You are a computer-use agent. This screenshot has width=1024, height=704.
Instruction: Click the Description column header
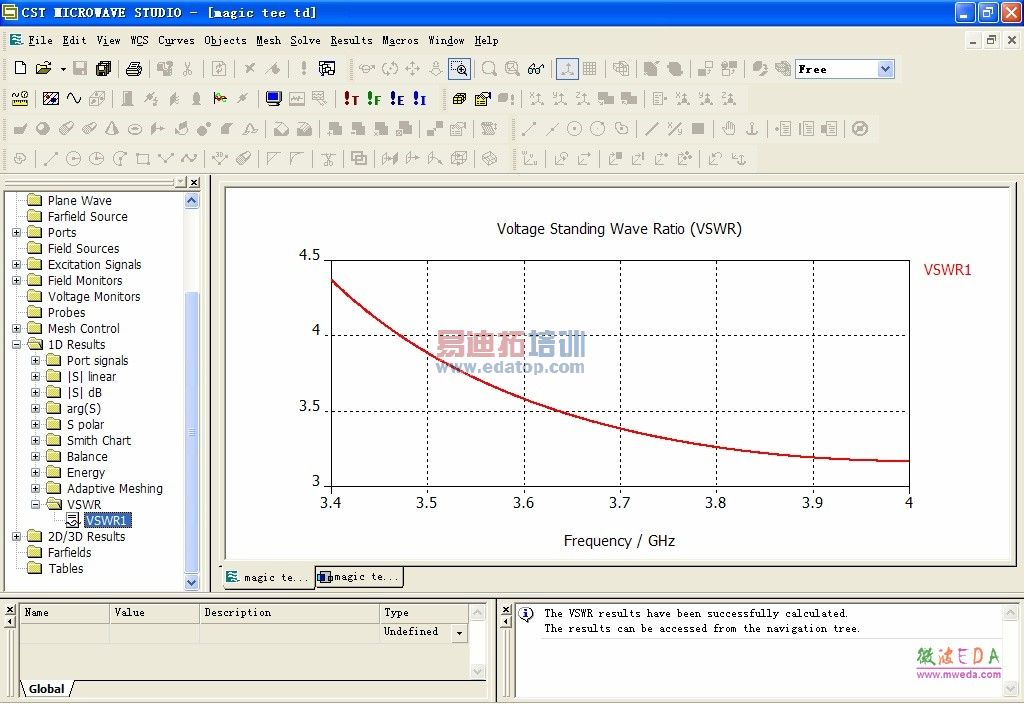(x=289, y=613)
